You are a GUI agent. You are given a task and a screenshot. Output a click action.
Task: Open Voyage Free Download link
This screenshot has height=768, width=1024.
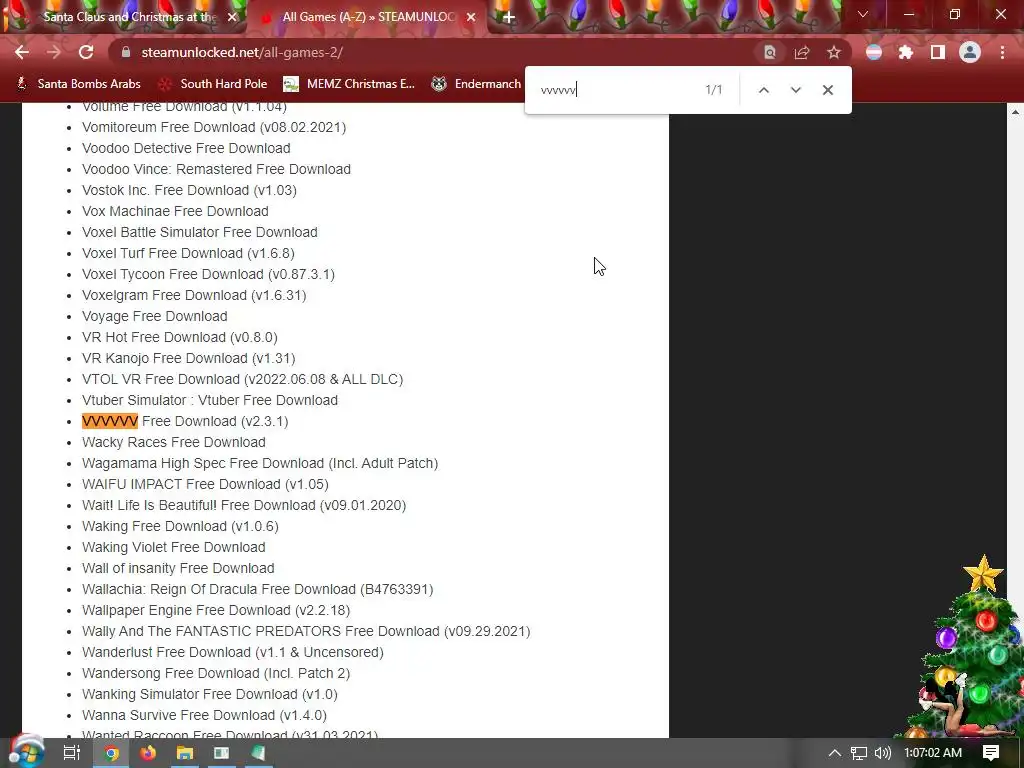point(155,316)
